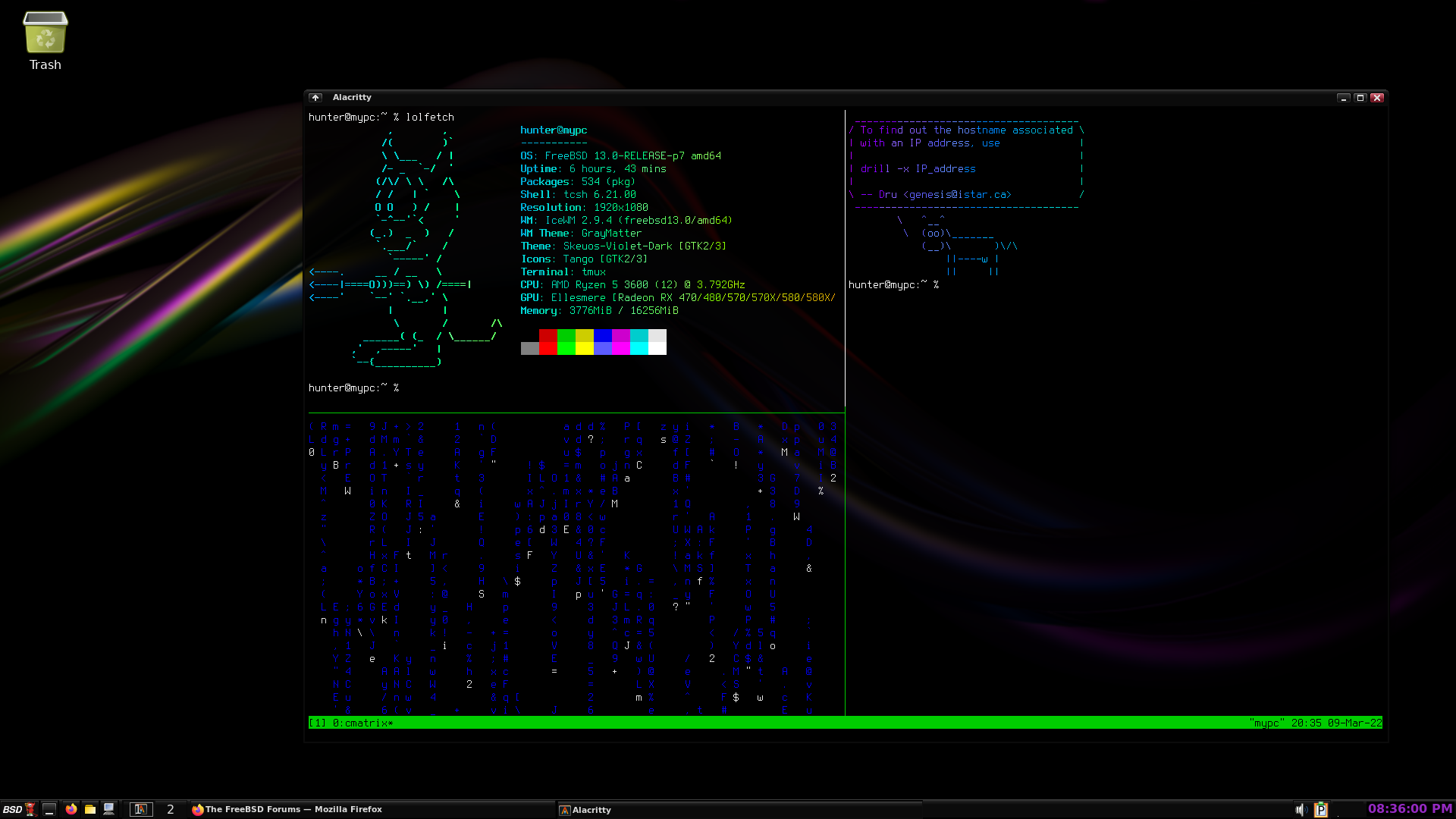
Task: Open the terminal computer launcher icon
Action: click(x=109, y=809)
